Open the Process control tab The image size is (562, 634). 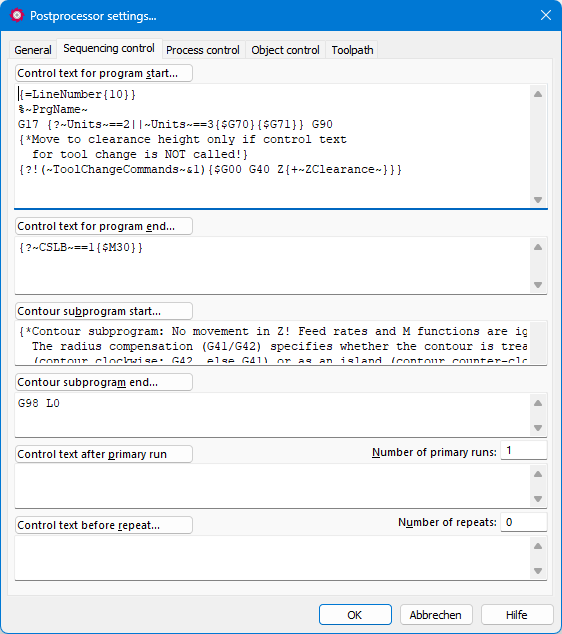(x=203, y=50)
